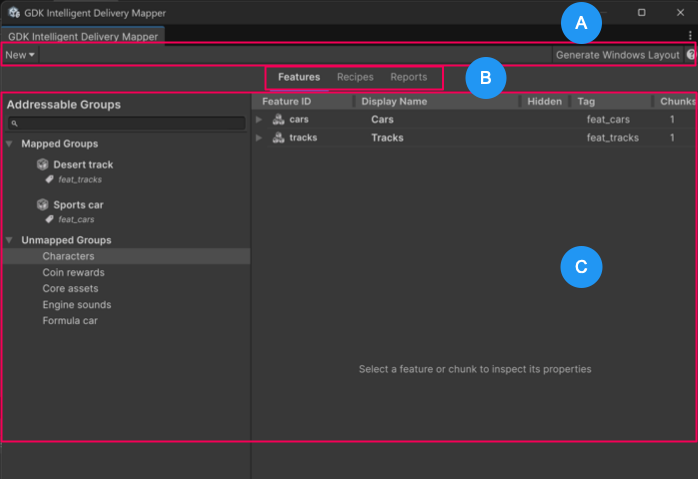Click Generate Windows Layout button
The width and height of the screenshot is (698, 479).
pos(617,55)
